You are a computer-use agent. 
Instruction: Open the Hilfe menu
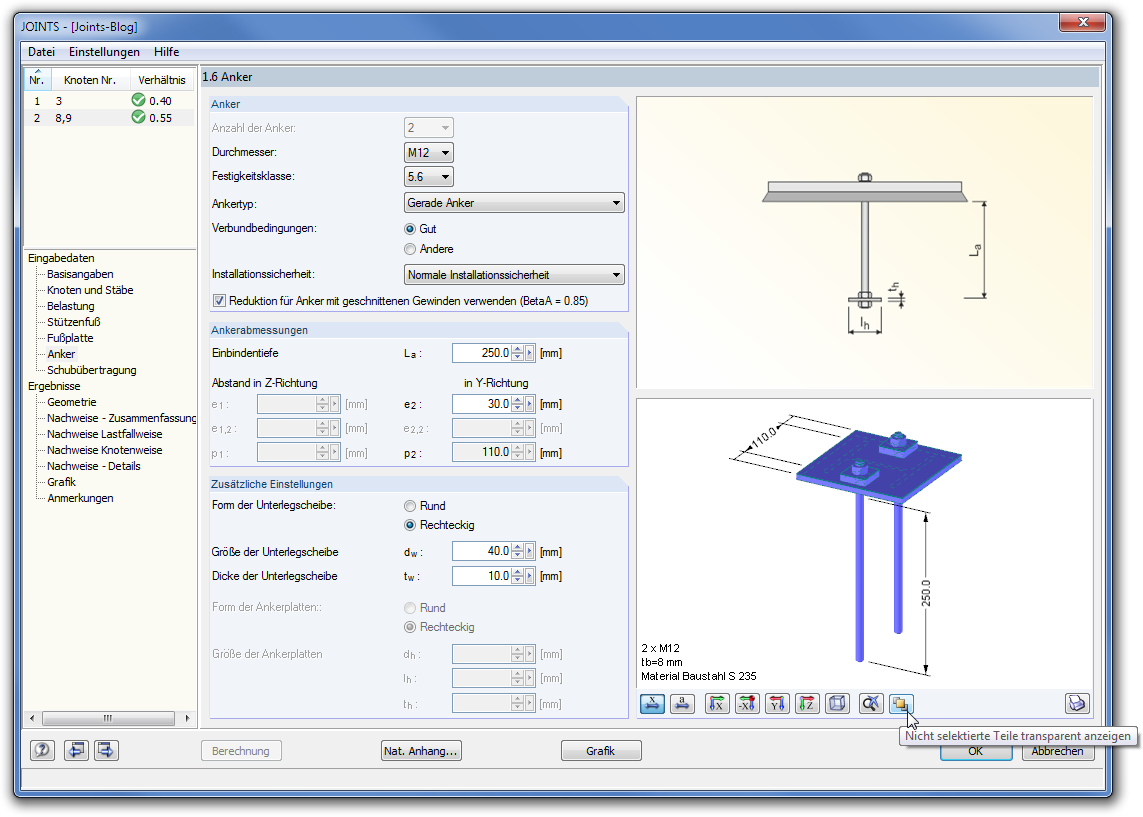tap(166, 52)
